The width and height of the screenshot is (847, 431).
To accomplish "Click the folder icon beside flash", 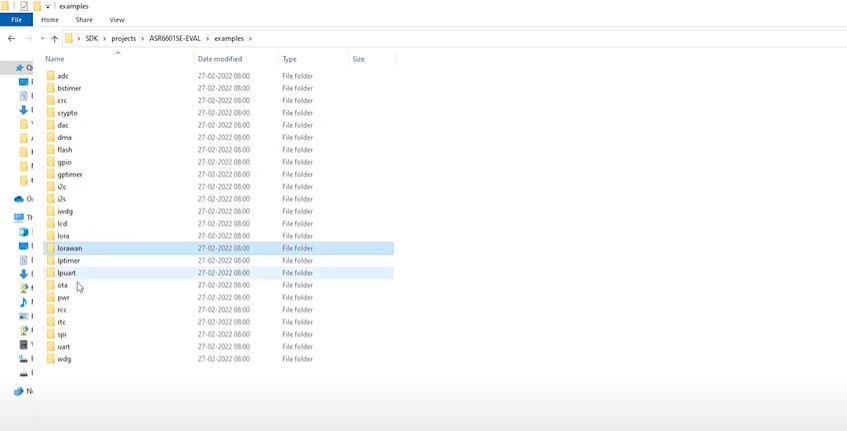I will [50, 150].
